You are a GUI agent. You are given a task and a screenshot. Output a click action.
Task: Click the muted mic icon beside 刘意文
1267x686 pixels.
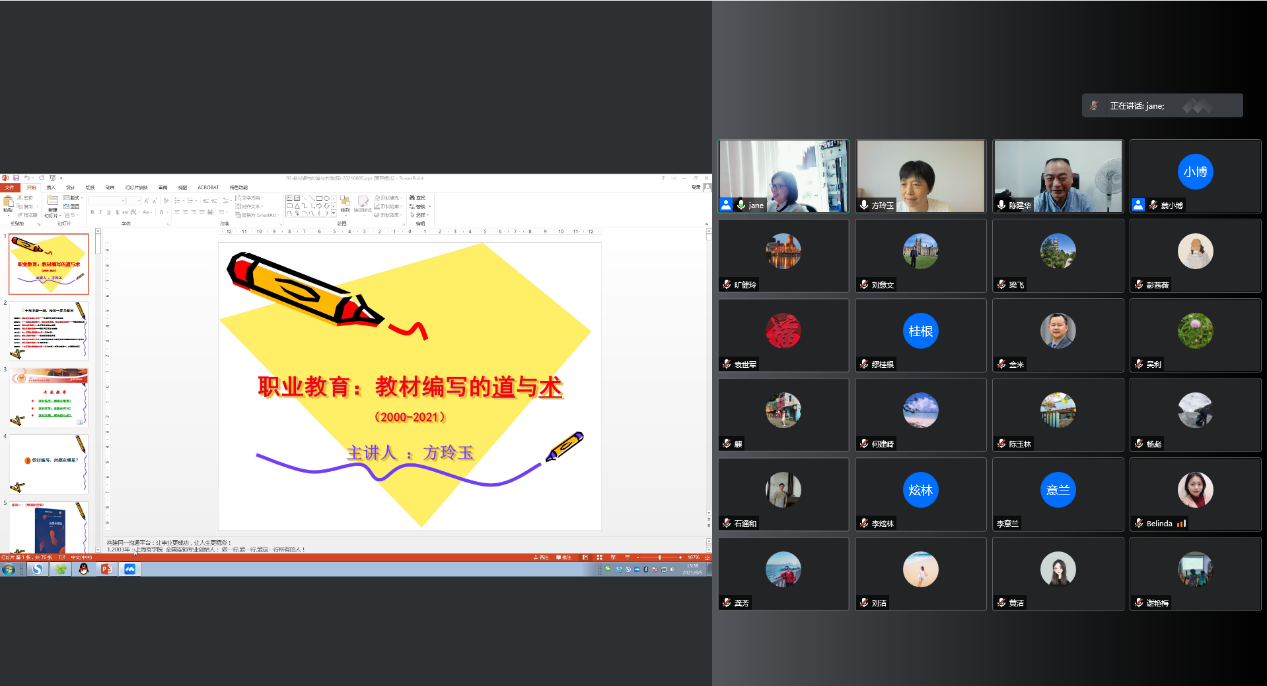click(x=864, y=284)
